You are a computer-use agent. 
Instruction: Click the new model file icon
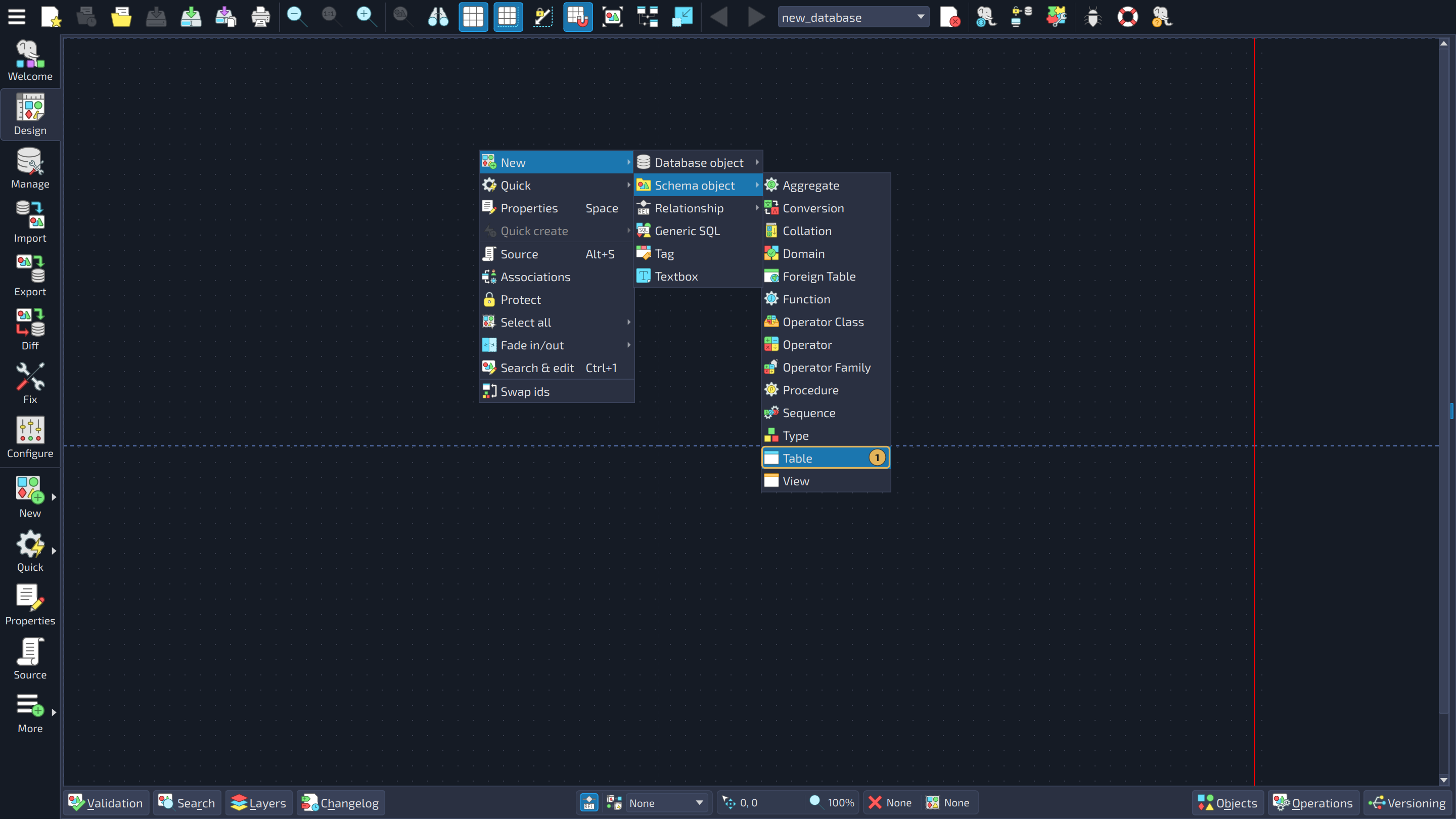coord(51,17)
